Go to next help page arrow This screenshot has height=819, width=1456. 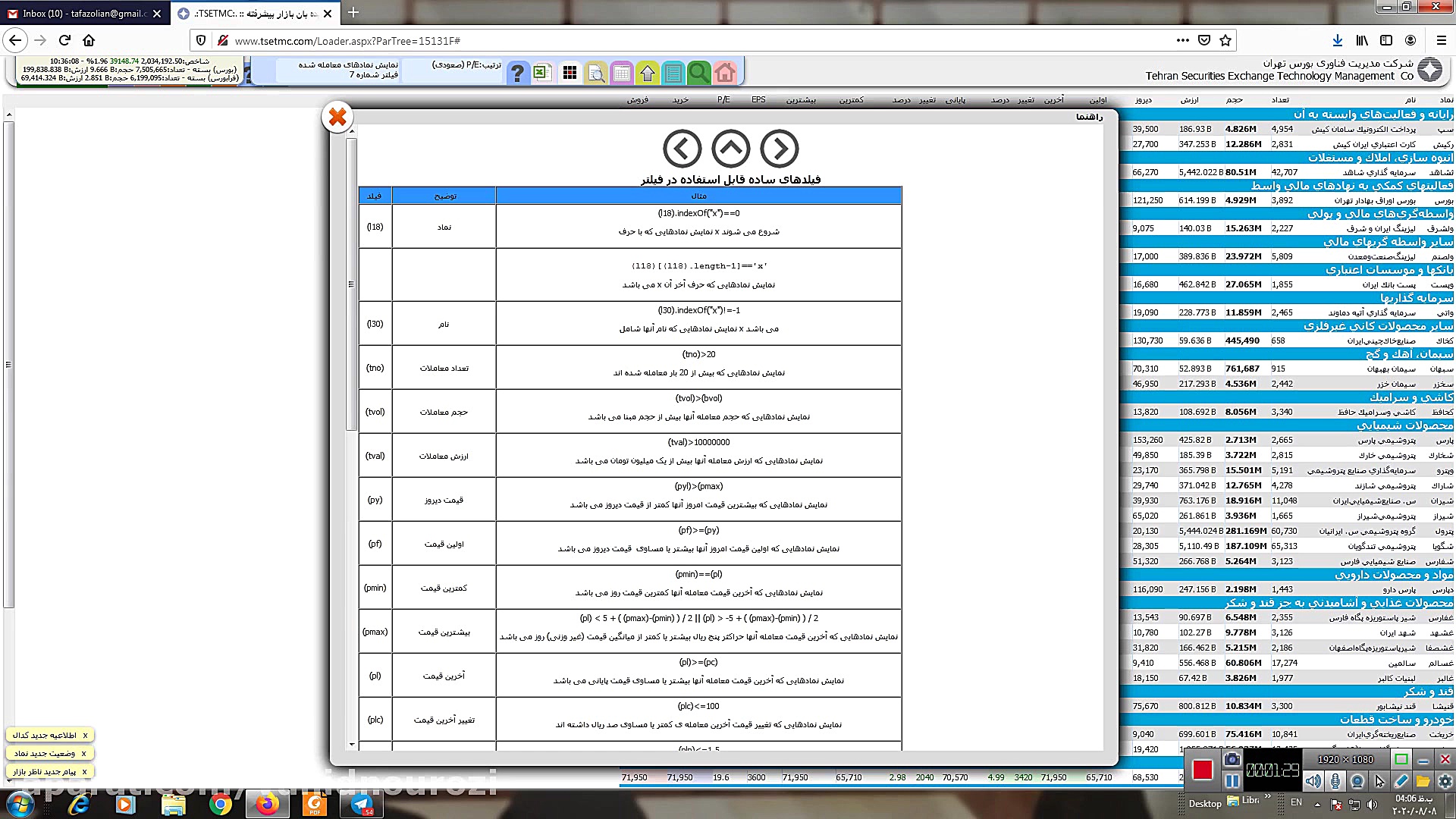(x=779, y=149)
